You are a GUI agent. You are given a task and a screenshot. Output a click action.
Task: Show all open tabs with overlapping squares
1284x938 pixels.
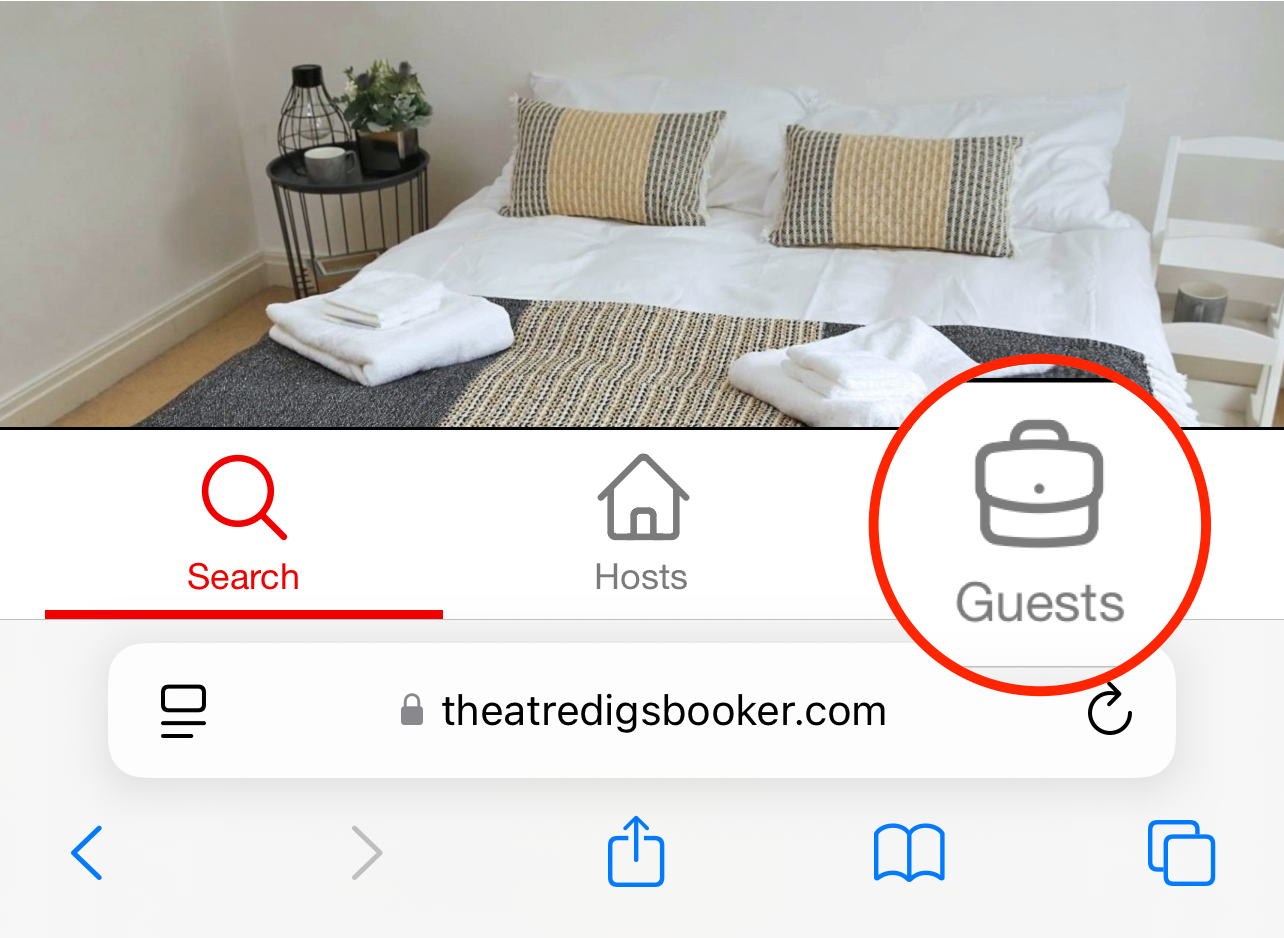click(1181, 853)
